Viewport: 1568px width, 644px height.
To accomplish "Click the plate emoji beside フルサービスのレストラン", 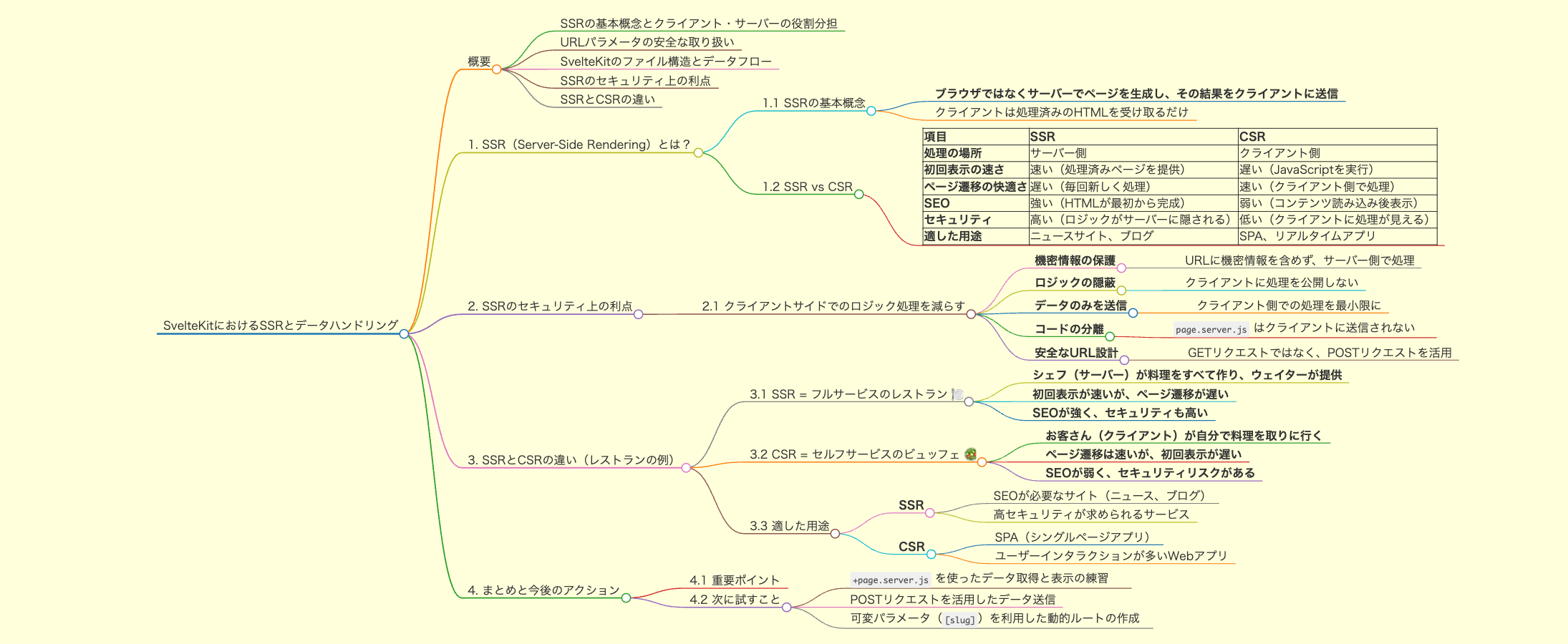I will click(957, 394).
